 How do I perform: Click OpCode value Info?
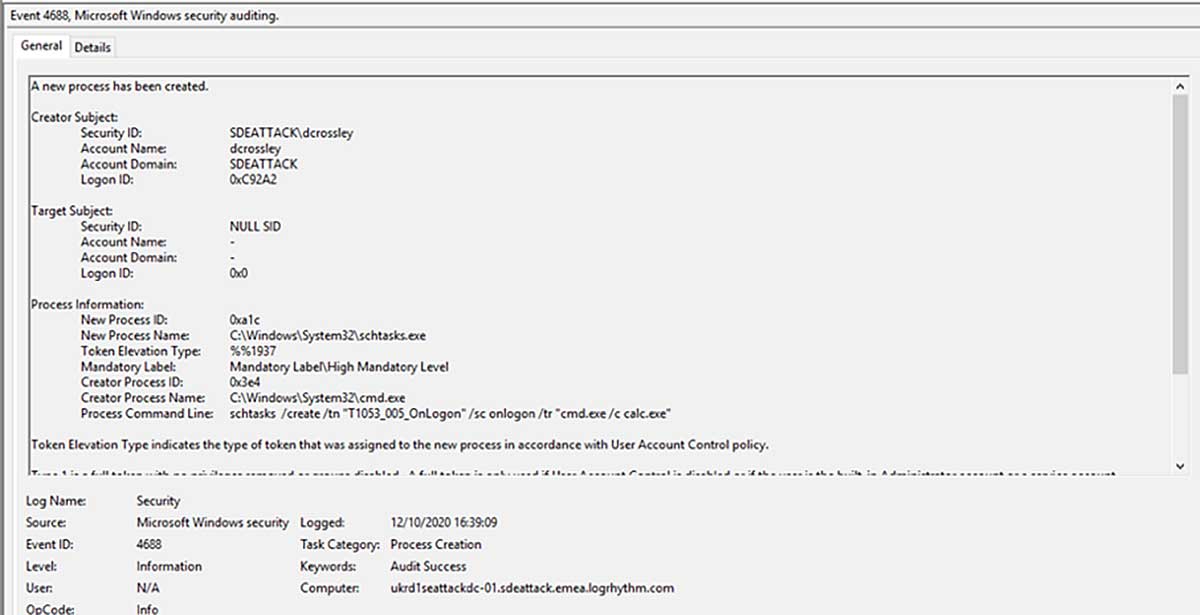point(147,608)
